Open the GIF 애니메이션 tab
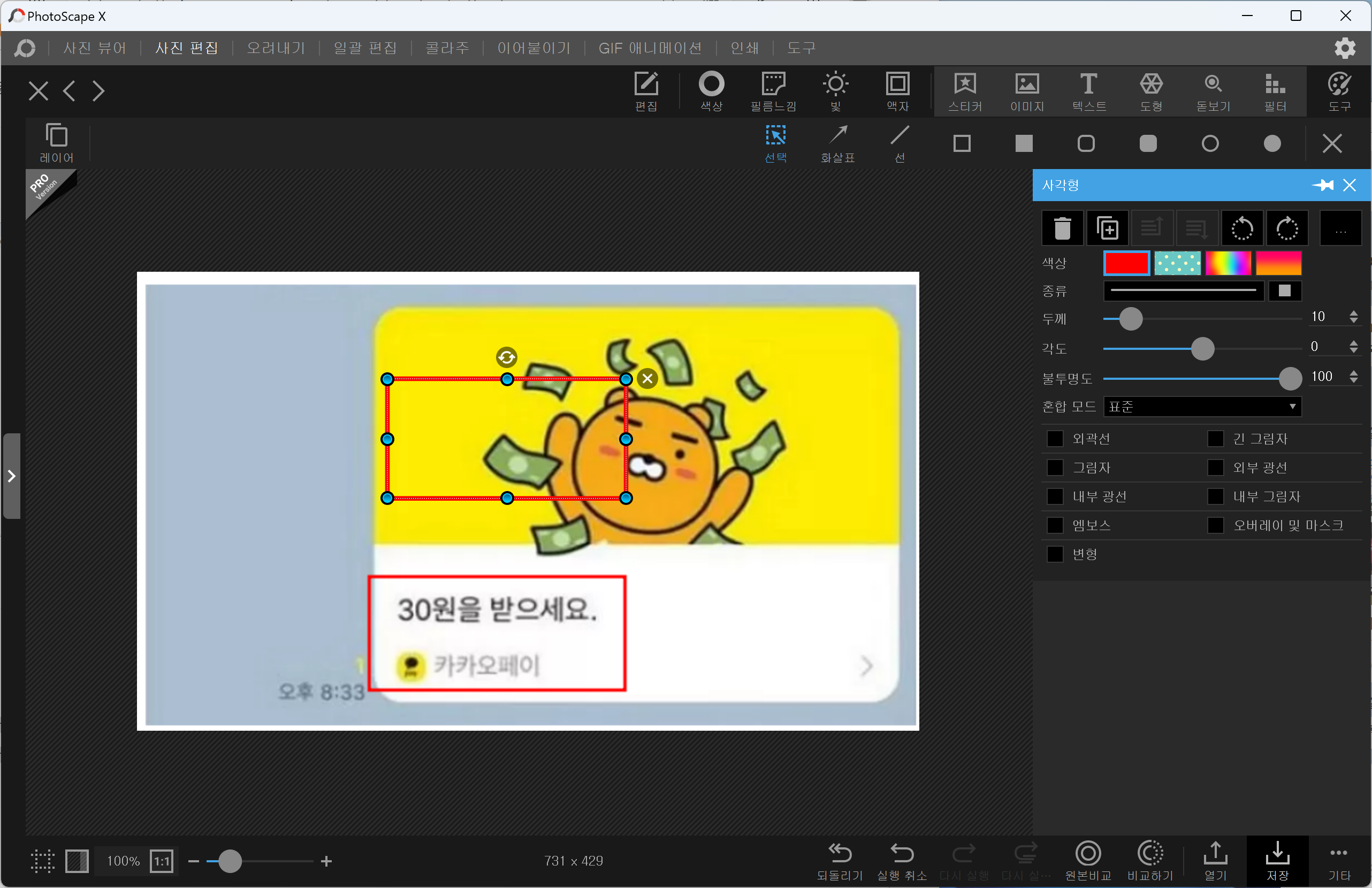Screen dimensions: 1372x888 tap(650, 48)
